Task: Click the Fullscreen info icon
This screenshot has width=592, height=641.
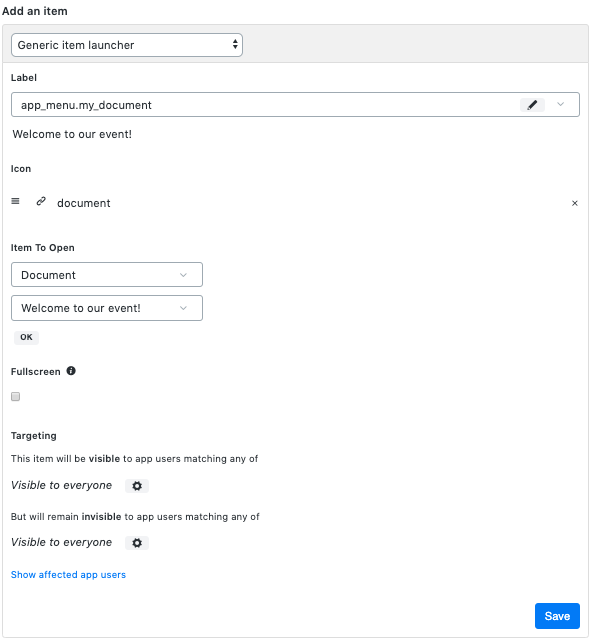Action: 71,371
